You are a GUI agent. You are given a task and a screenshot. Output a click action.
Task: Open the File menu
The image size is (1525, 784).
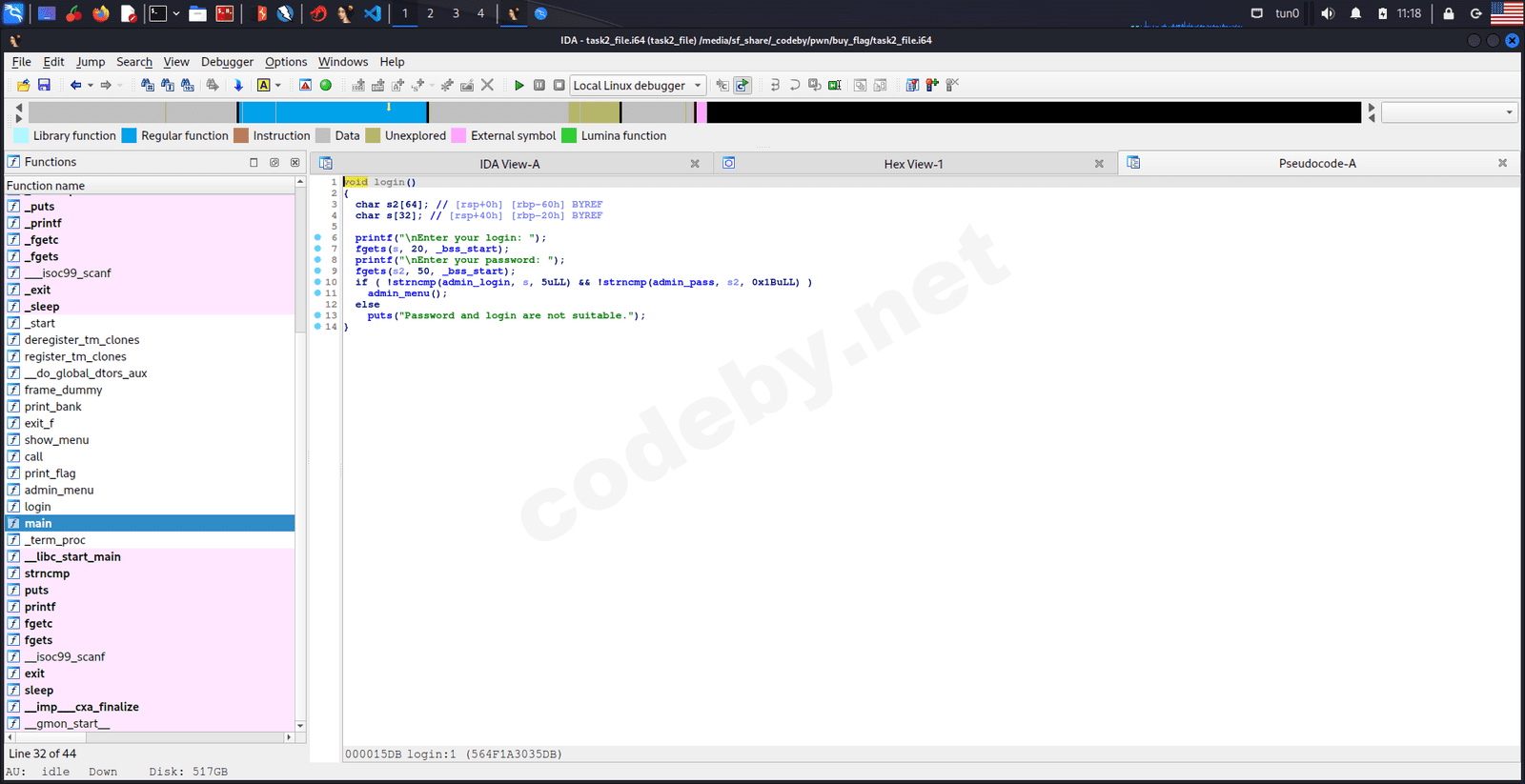click(x=21, y=62)
